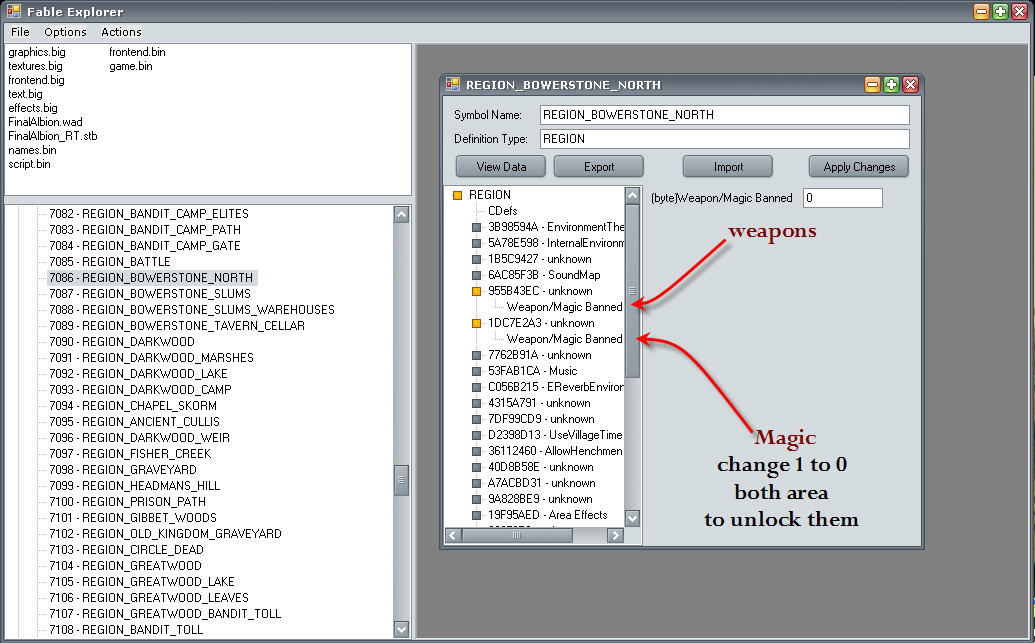Open the Options menu
Viewport: 1035px width, 643px height.
click(65, 32)
